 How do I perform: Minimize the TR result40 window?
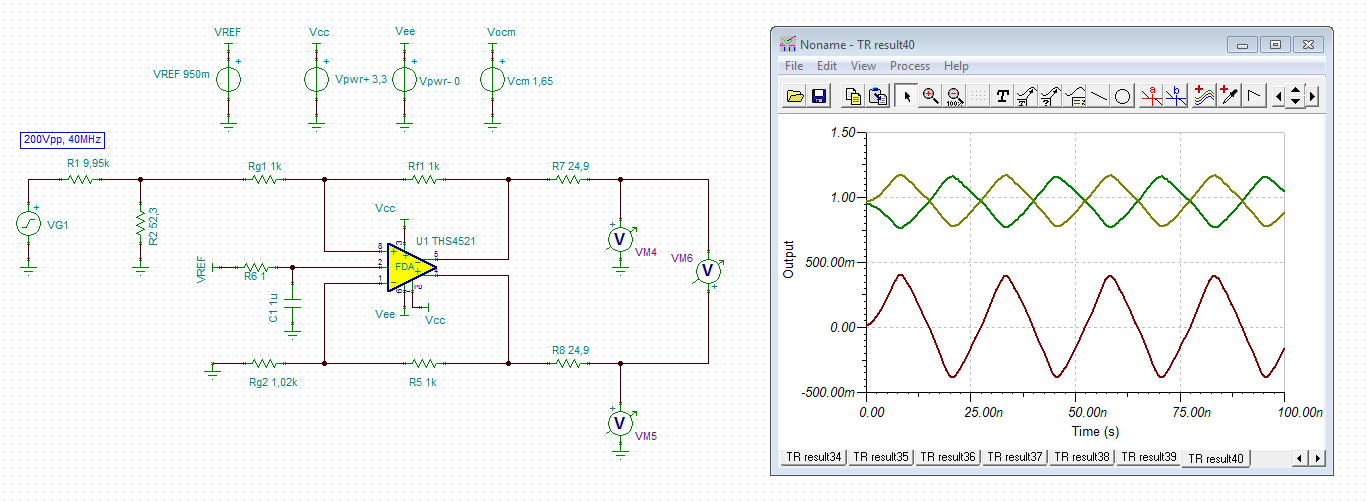click(1244, 44)
